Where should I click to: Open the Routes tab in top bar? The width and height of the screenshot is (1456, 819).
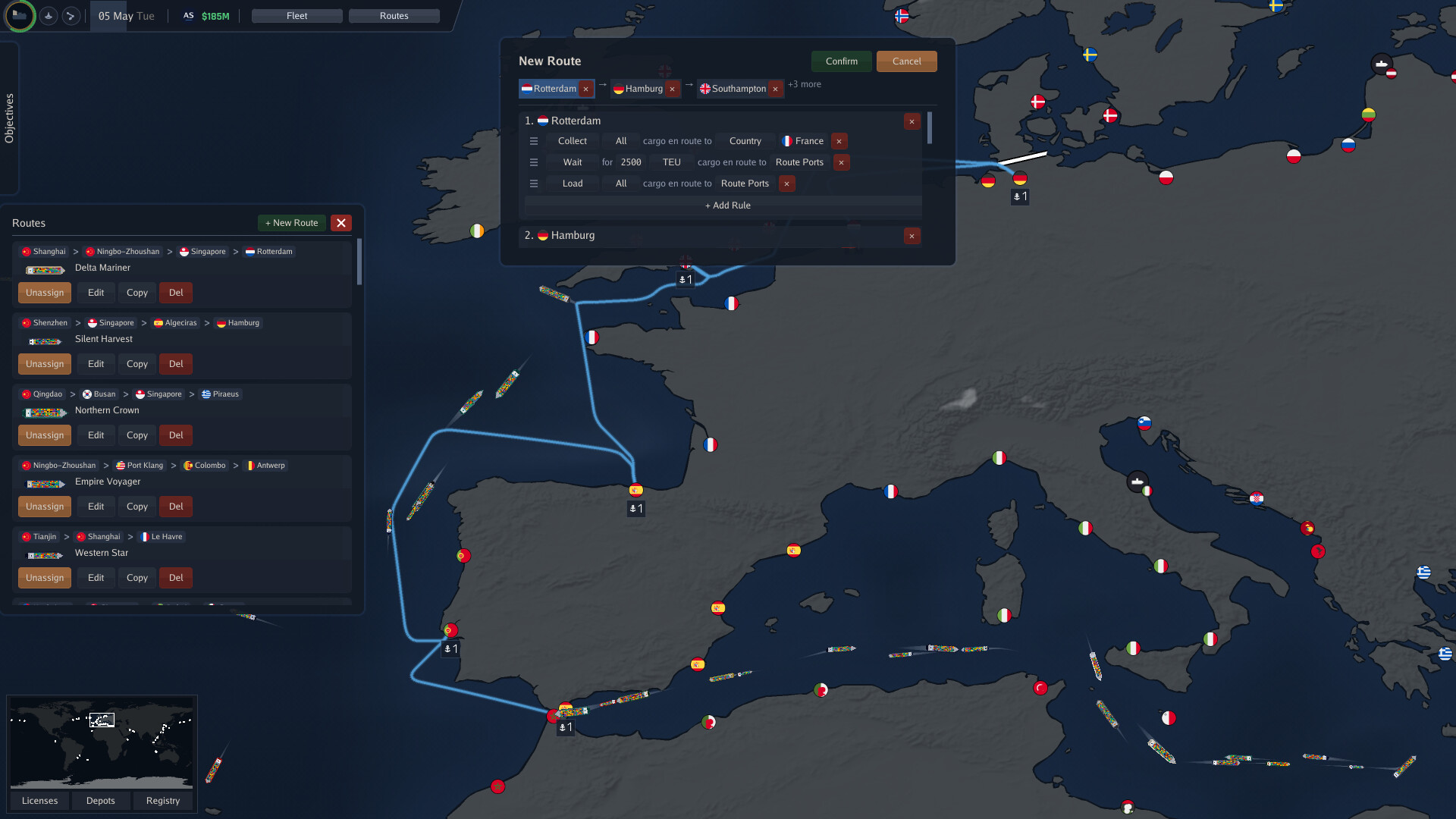394,16
